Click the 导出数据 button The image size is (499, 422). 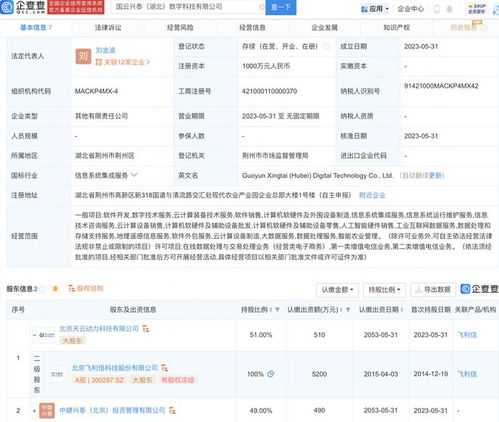point(433,290)
